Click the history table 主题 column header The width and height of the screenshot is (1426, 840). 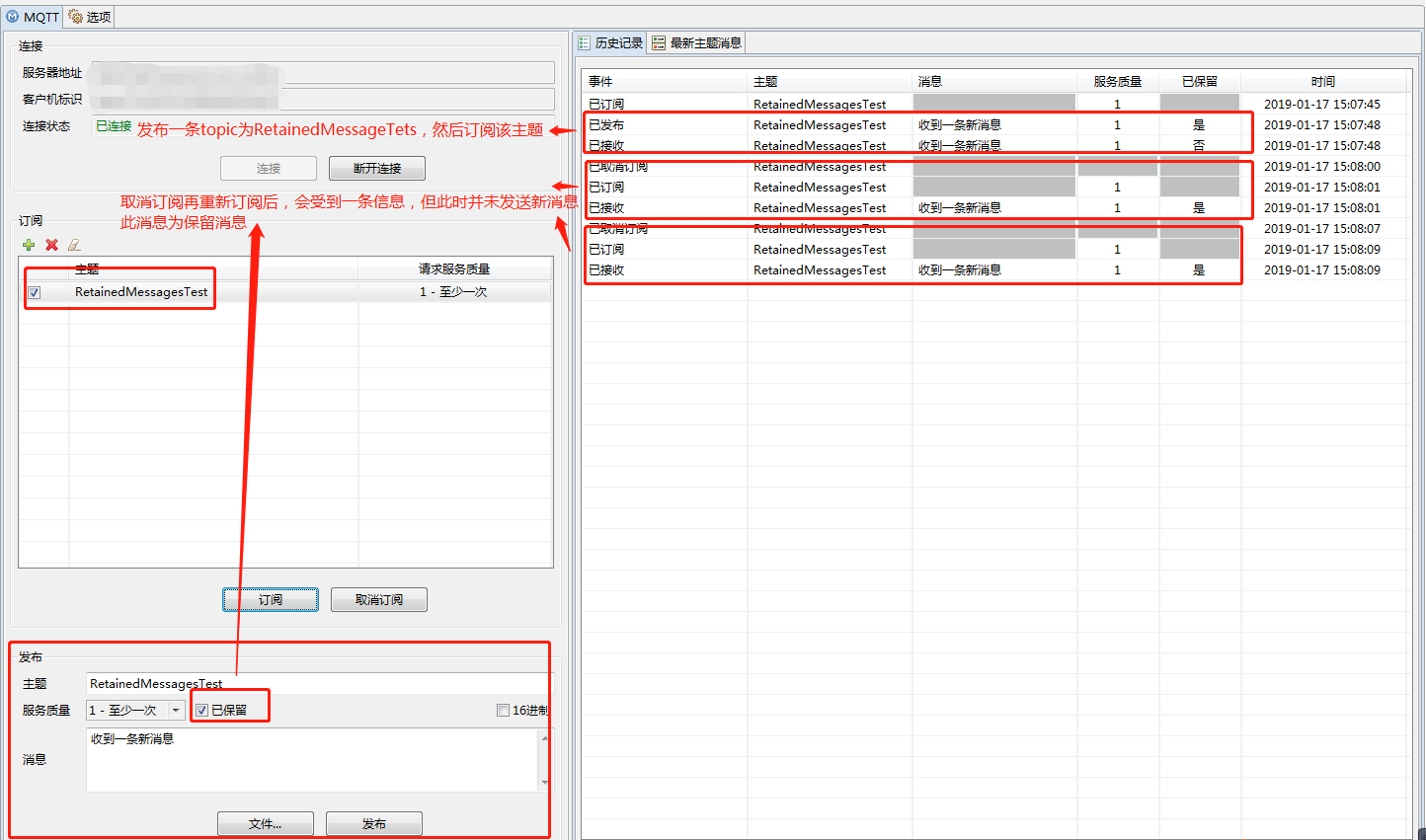830,81
